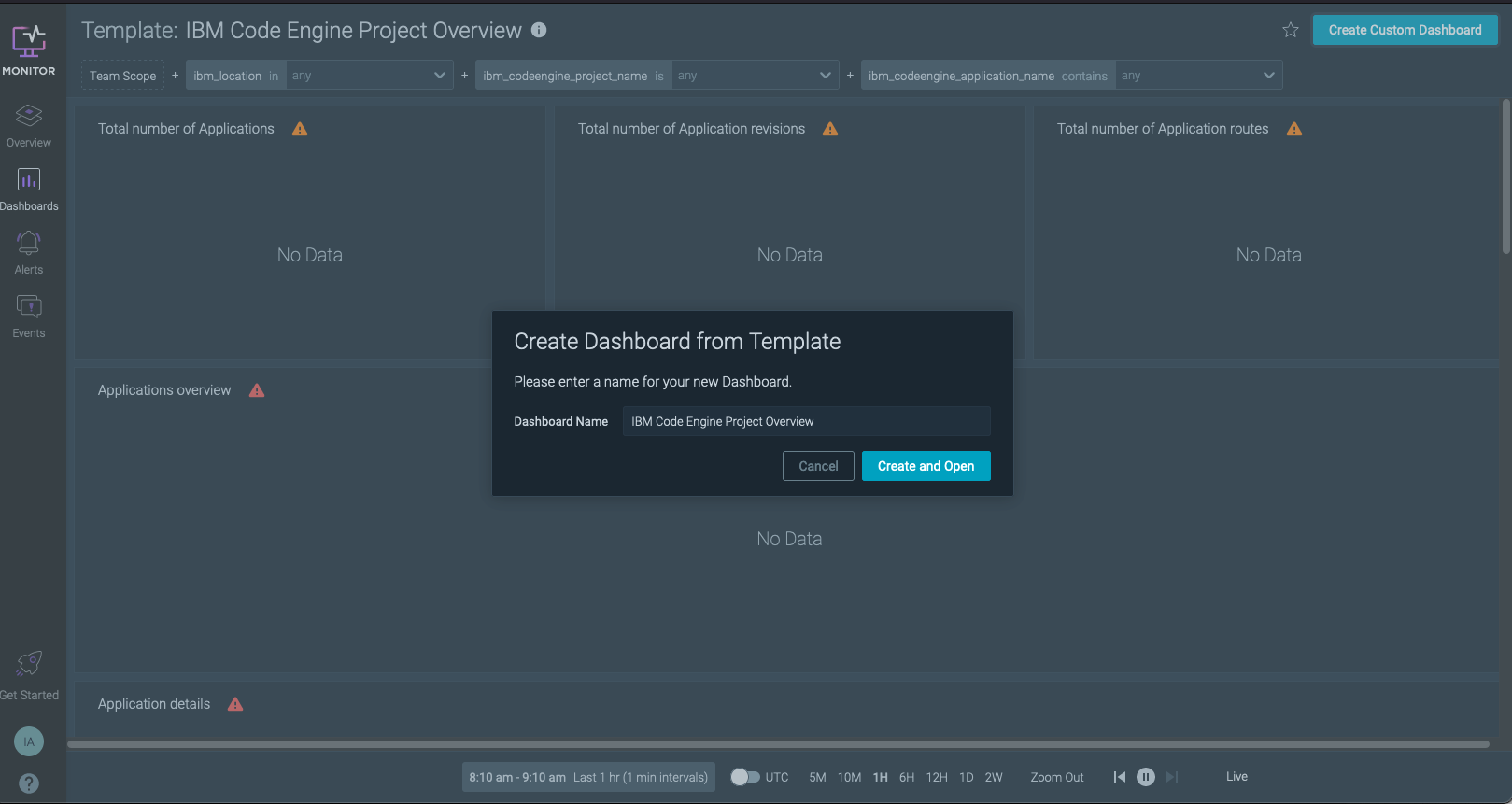Screen dimensions: 1512x804
Task: Step forward to next time interval
Action: pos(1171,777)
